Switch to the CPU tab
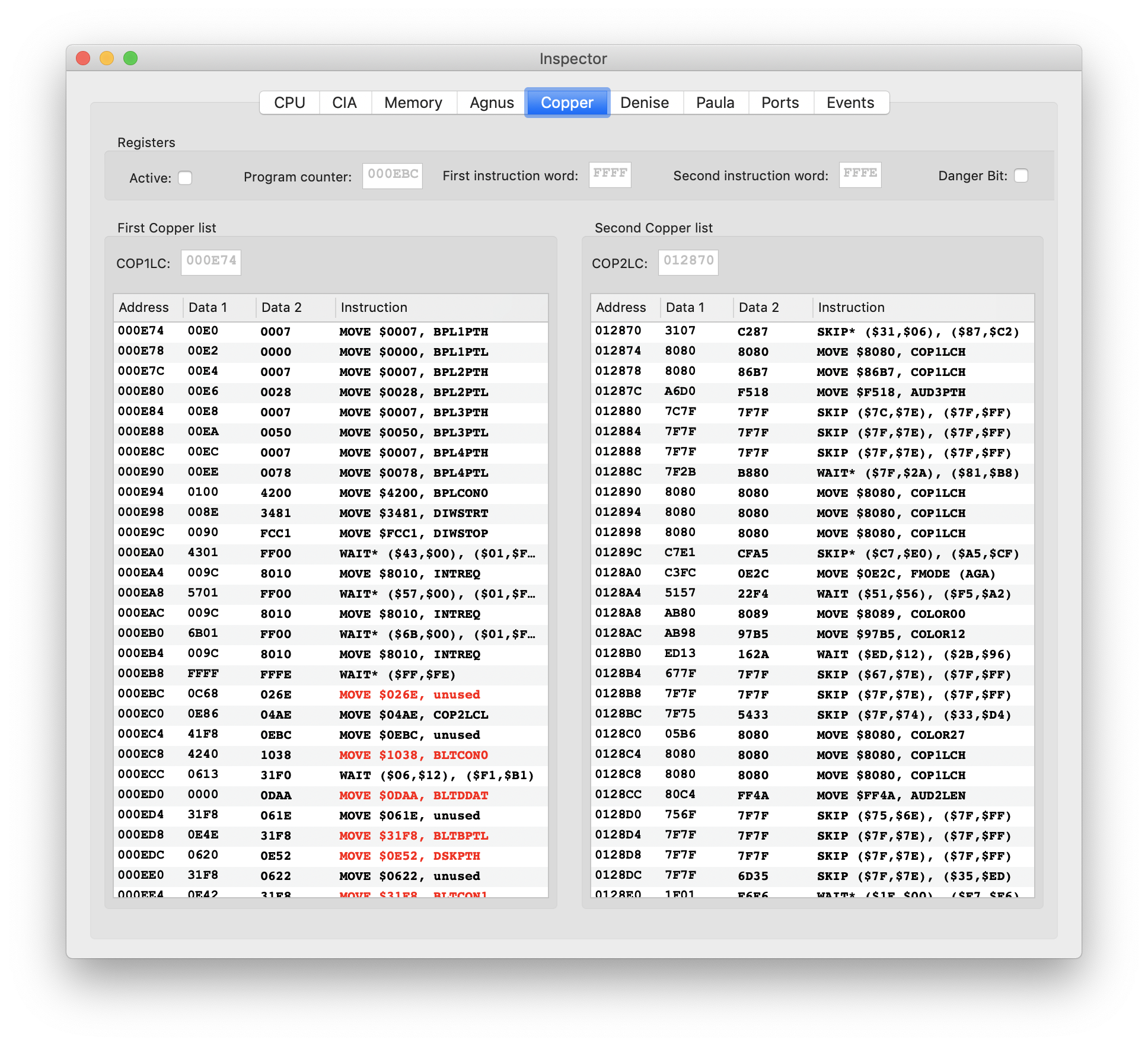This screenshot has height=1046, width=1148. pyautogui.click(x=289, y=103)
